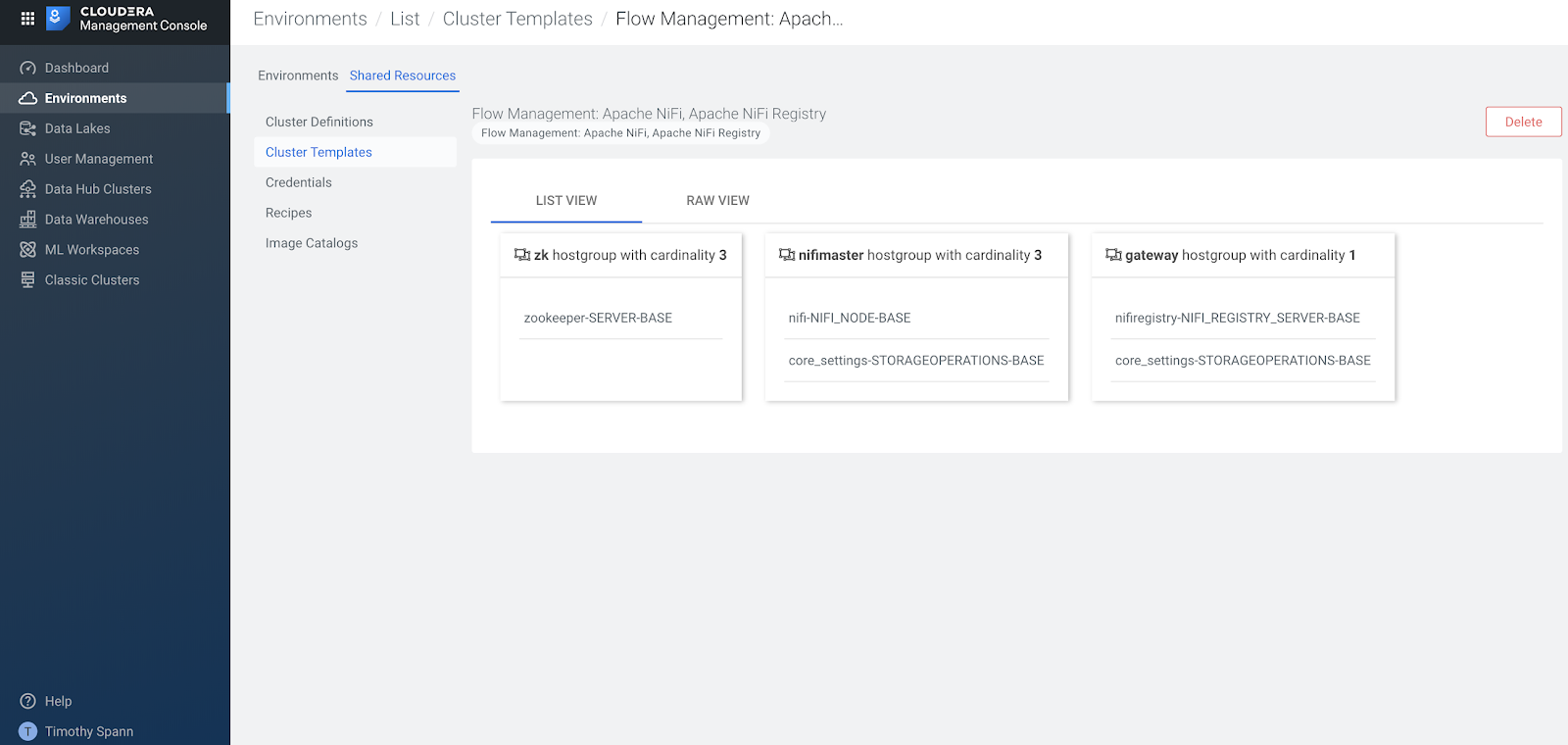This screenshot has width=1568, height=745.
Task: Click the ML Workspaces icon
Action: (27, 250)
